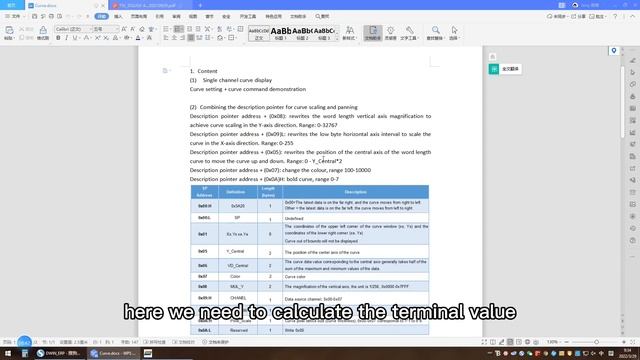This screenshot has height=360, width=640.
Task: Click the zoom out minus icon
Action: tap(567, 342)
